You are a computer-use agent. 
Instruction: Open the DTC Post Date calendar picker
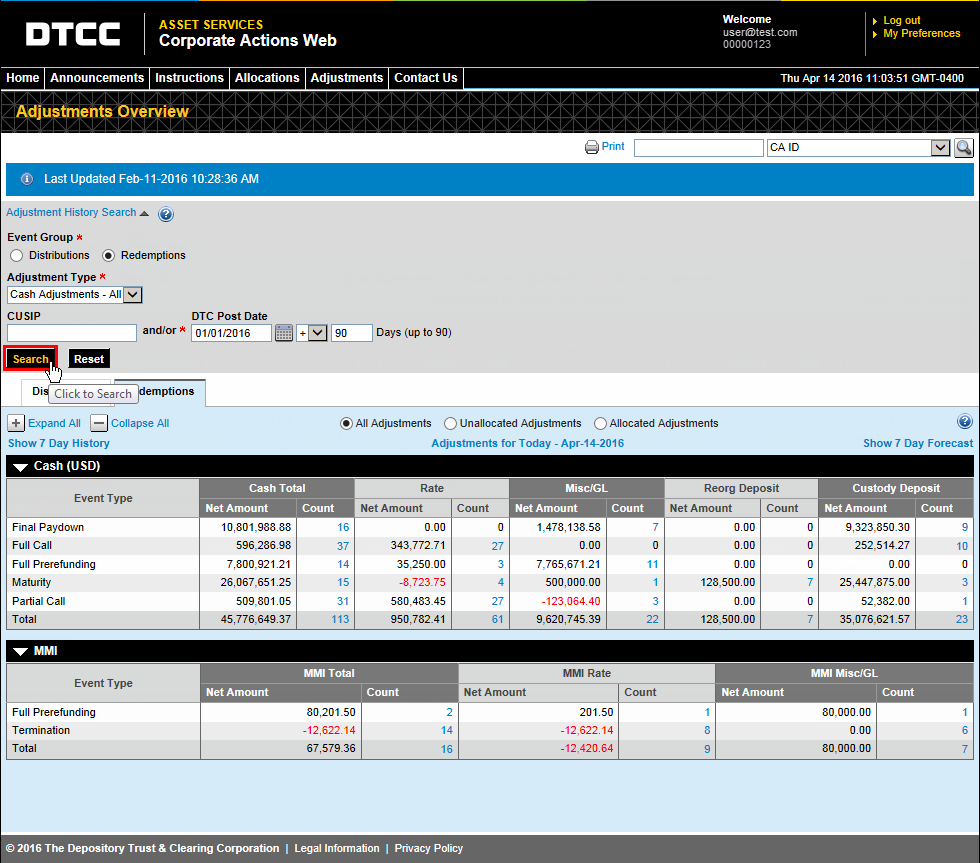tap(283, 333)
